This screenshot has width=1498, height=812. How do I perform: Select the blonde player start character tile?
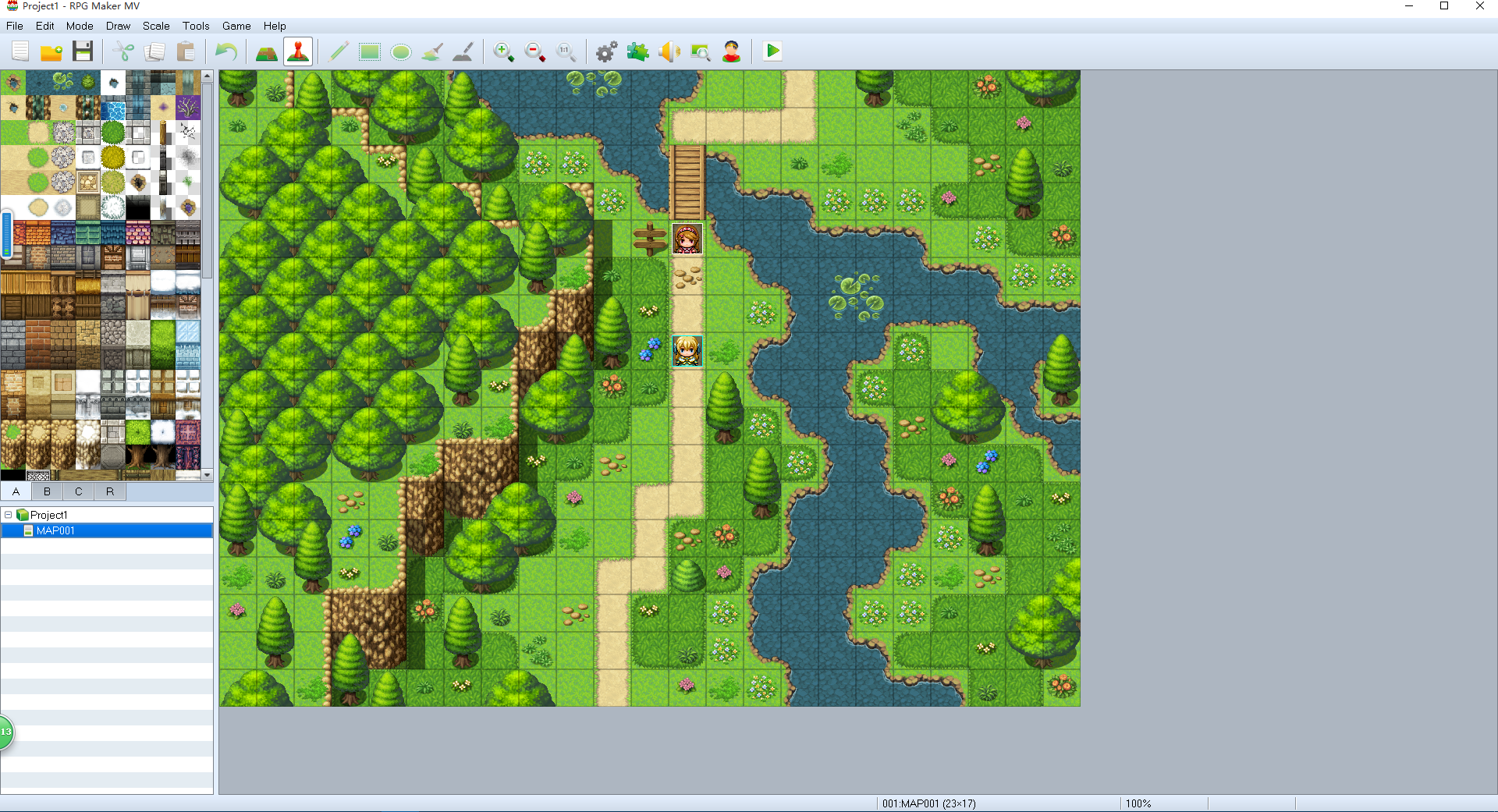687,351
